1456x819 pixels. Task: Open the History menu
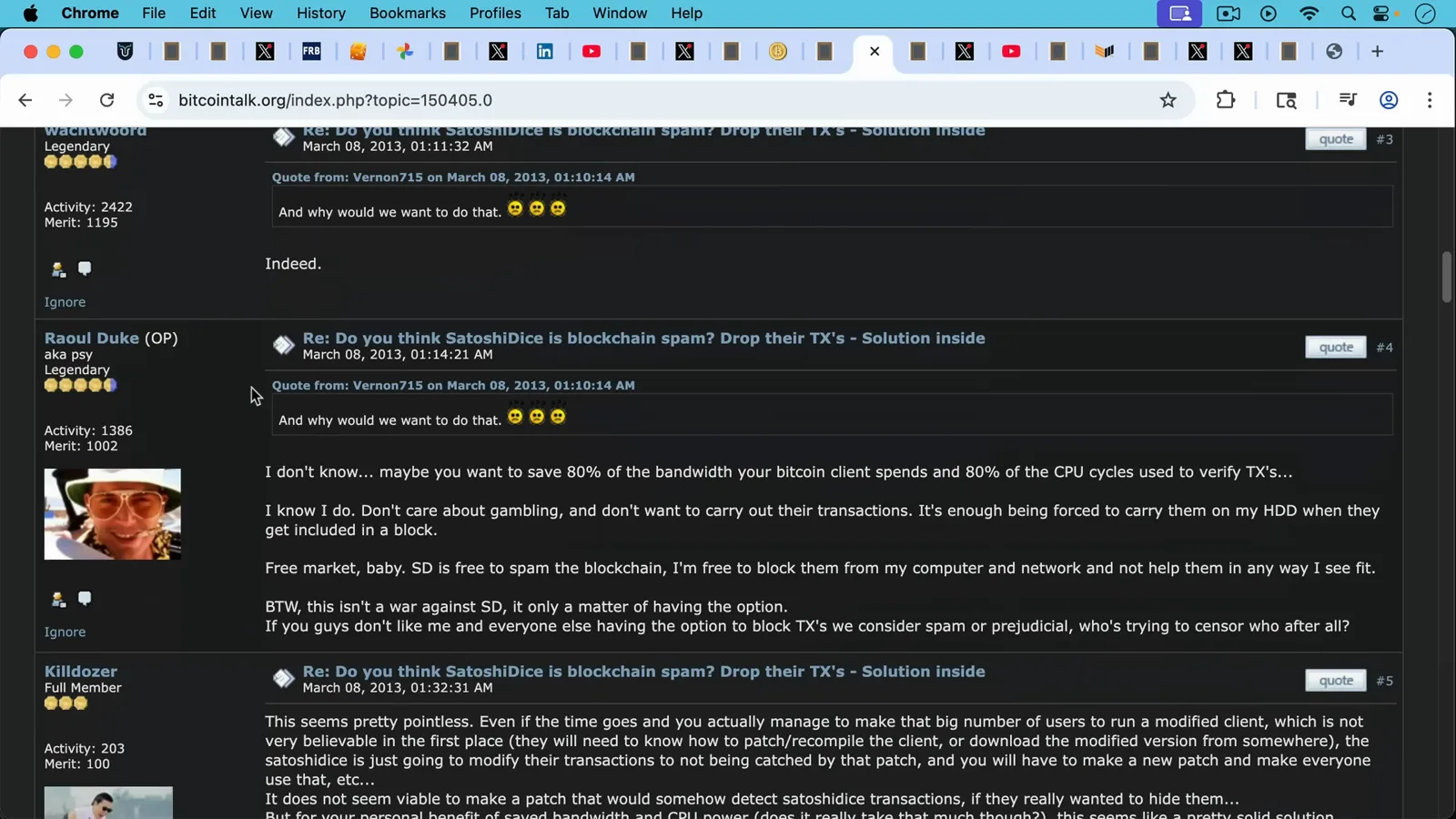[321, 14]
